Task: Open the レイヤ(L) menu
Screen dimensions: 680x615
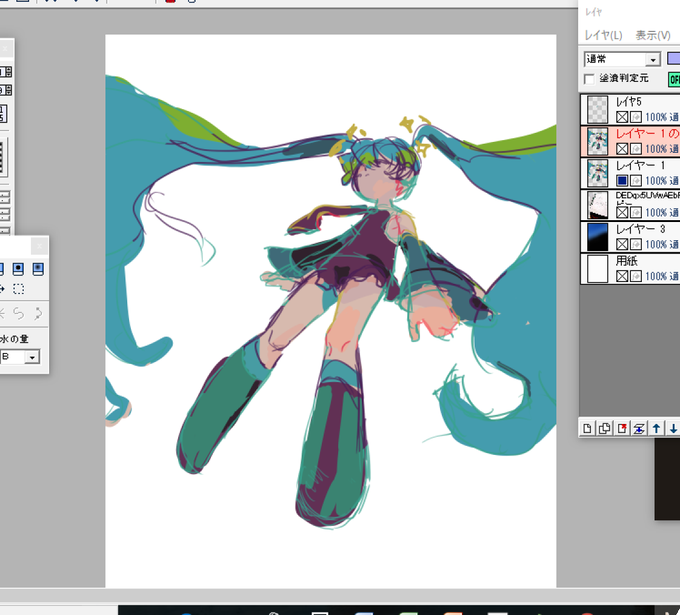Action: click(603, 35)
